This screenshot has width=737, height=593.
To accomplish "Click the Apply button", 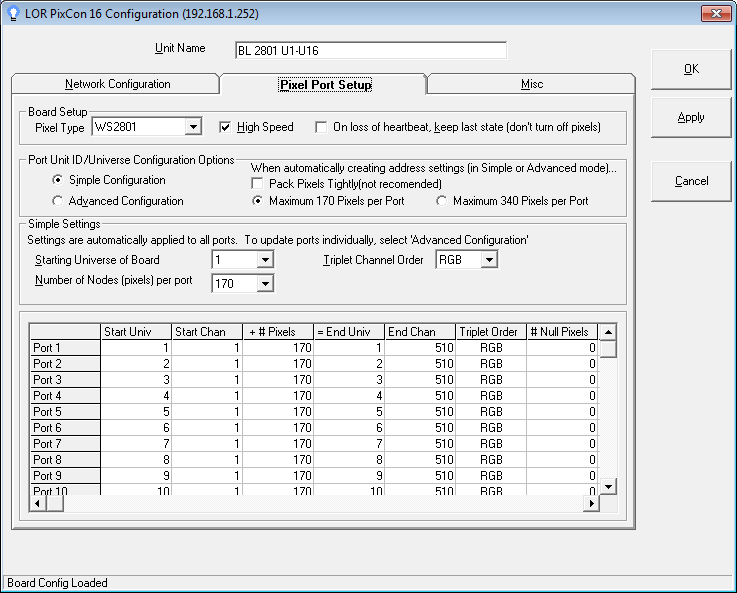I will 690,117.
